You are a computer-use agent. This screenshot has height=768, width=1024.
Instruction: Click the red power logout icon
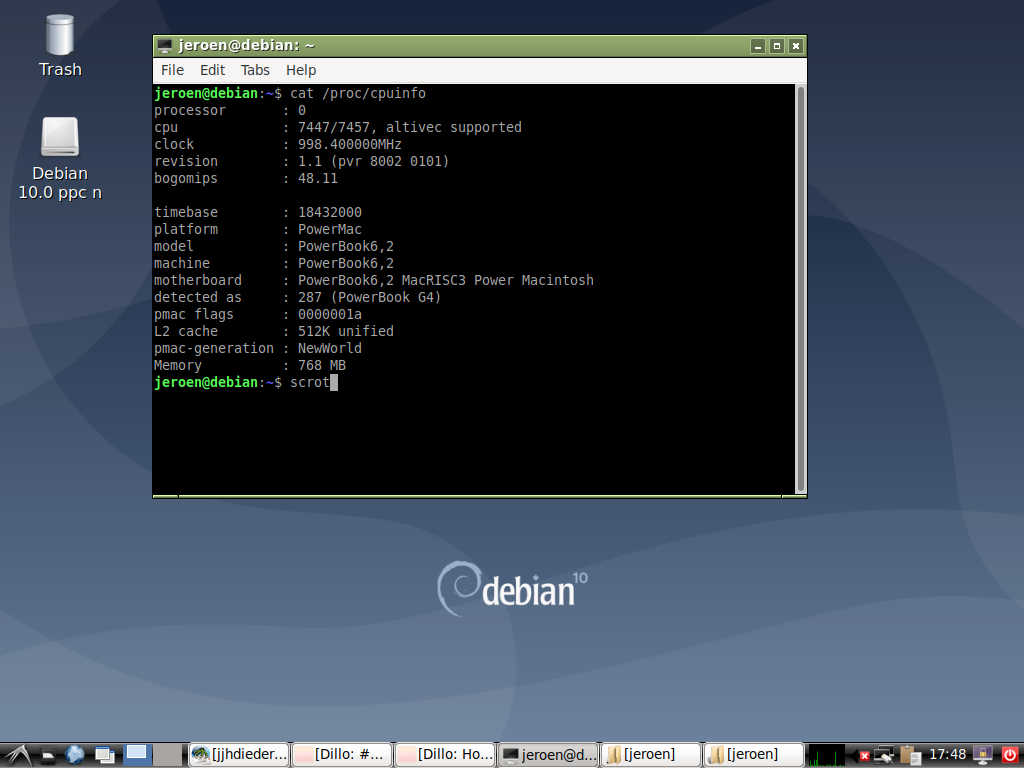[1010, 756]
